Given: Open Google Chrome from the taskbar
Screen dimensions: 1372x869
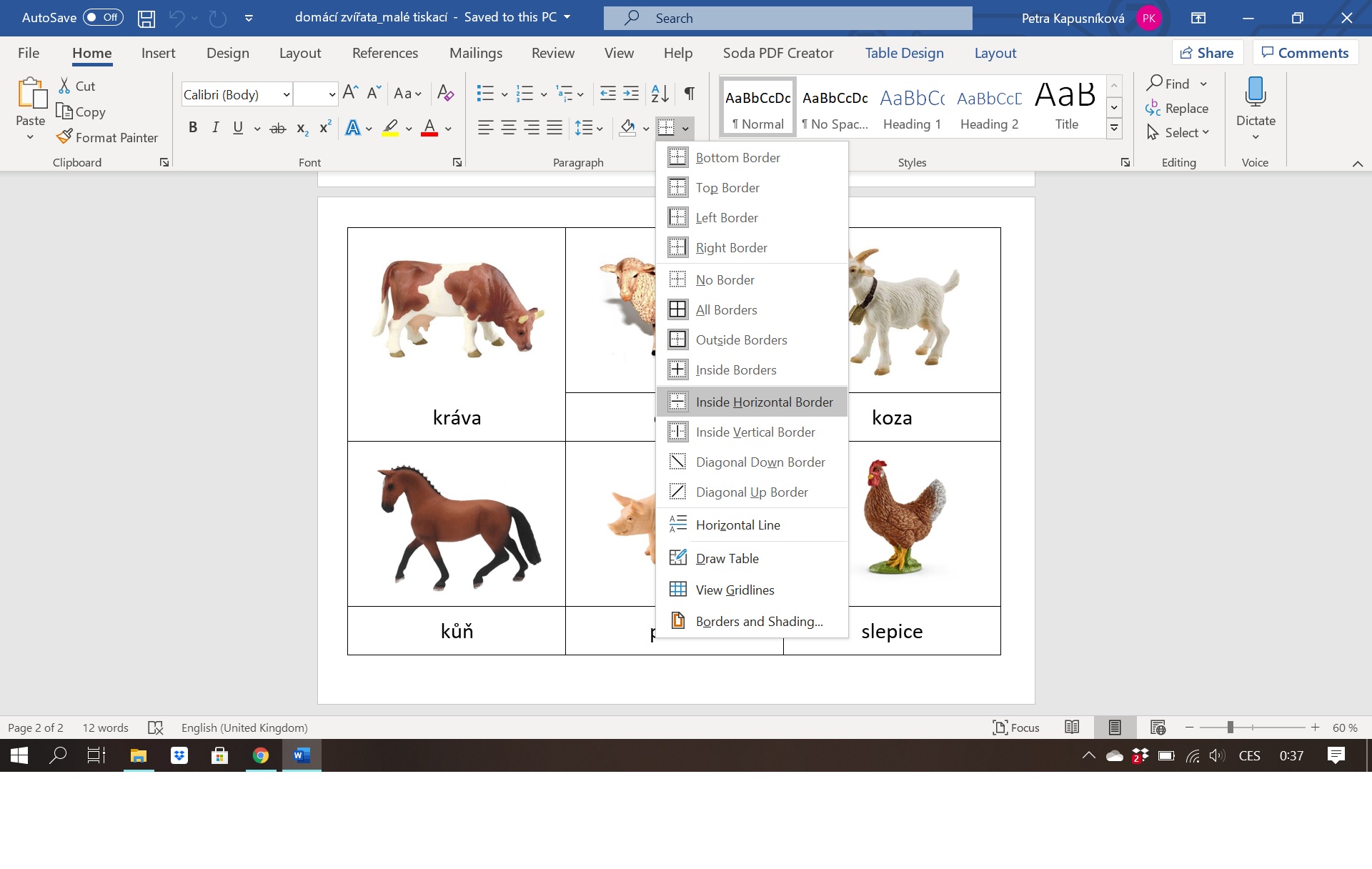Looking at the screenshot, I should point(261,755).
